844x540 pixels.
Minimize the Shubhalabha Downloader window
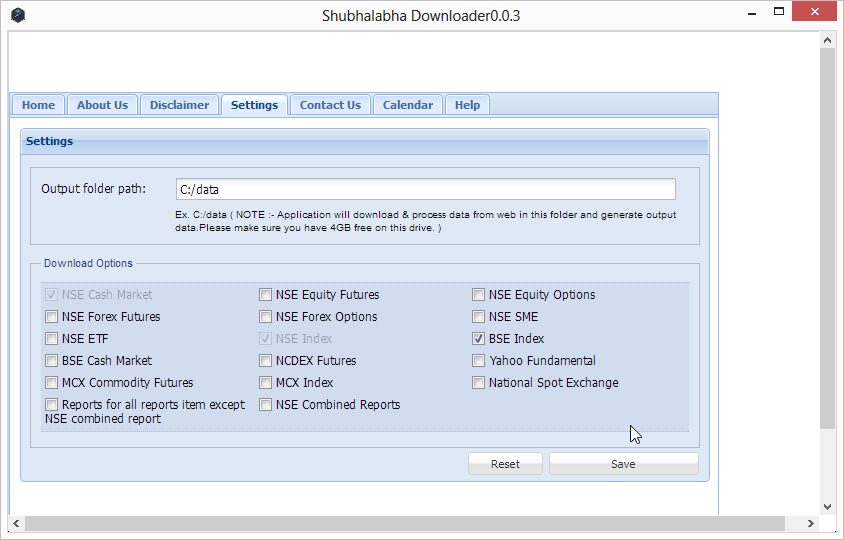click(x=752, y=13)
